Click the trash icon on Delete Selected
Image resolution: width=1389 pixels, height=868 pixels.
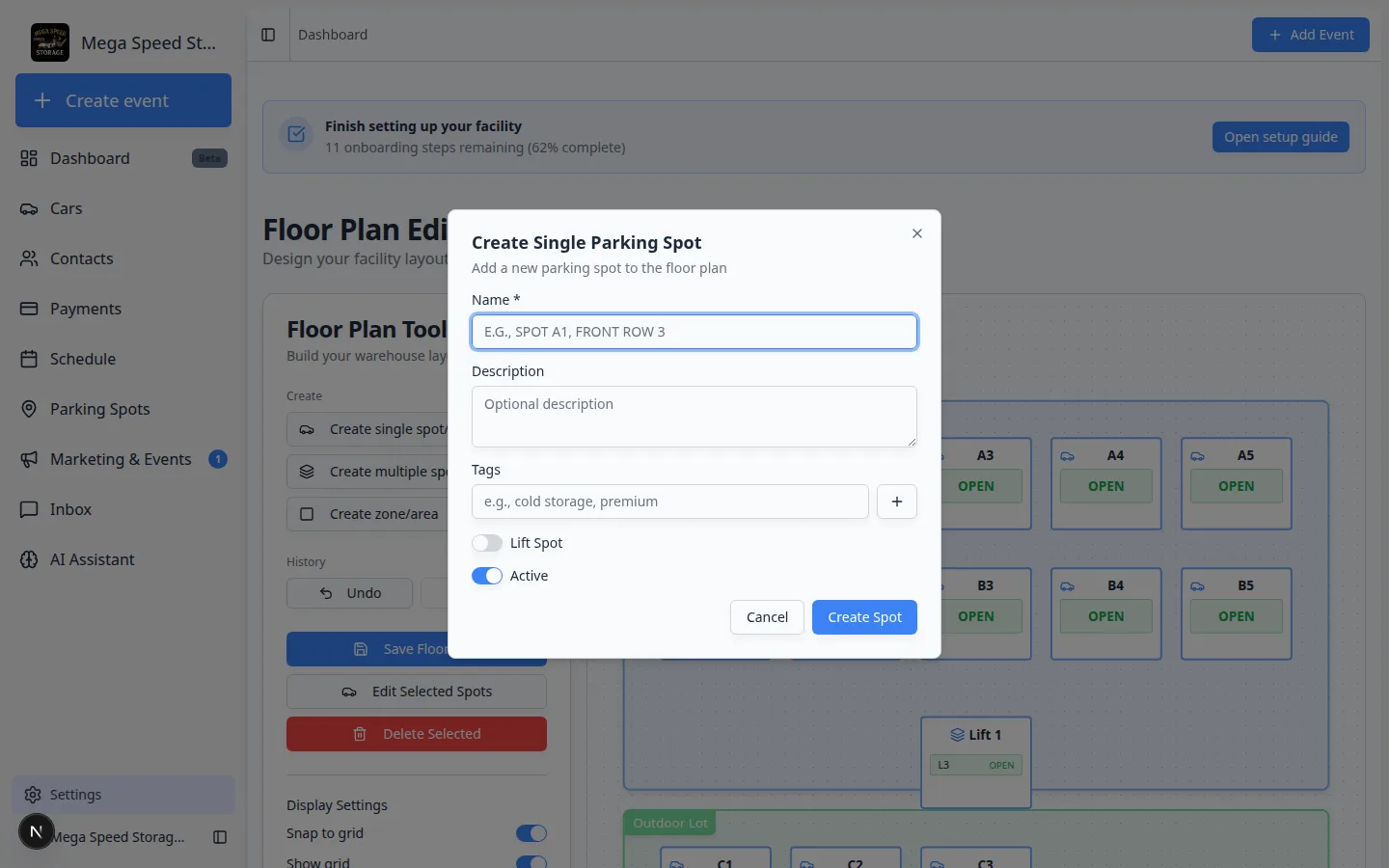point(360,734)
